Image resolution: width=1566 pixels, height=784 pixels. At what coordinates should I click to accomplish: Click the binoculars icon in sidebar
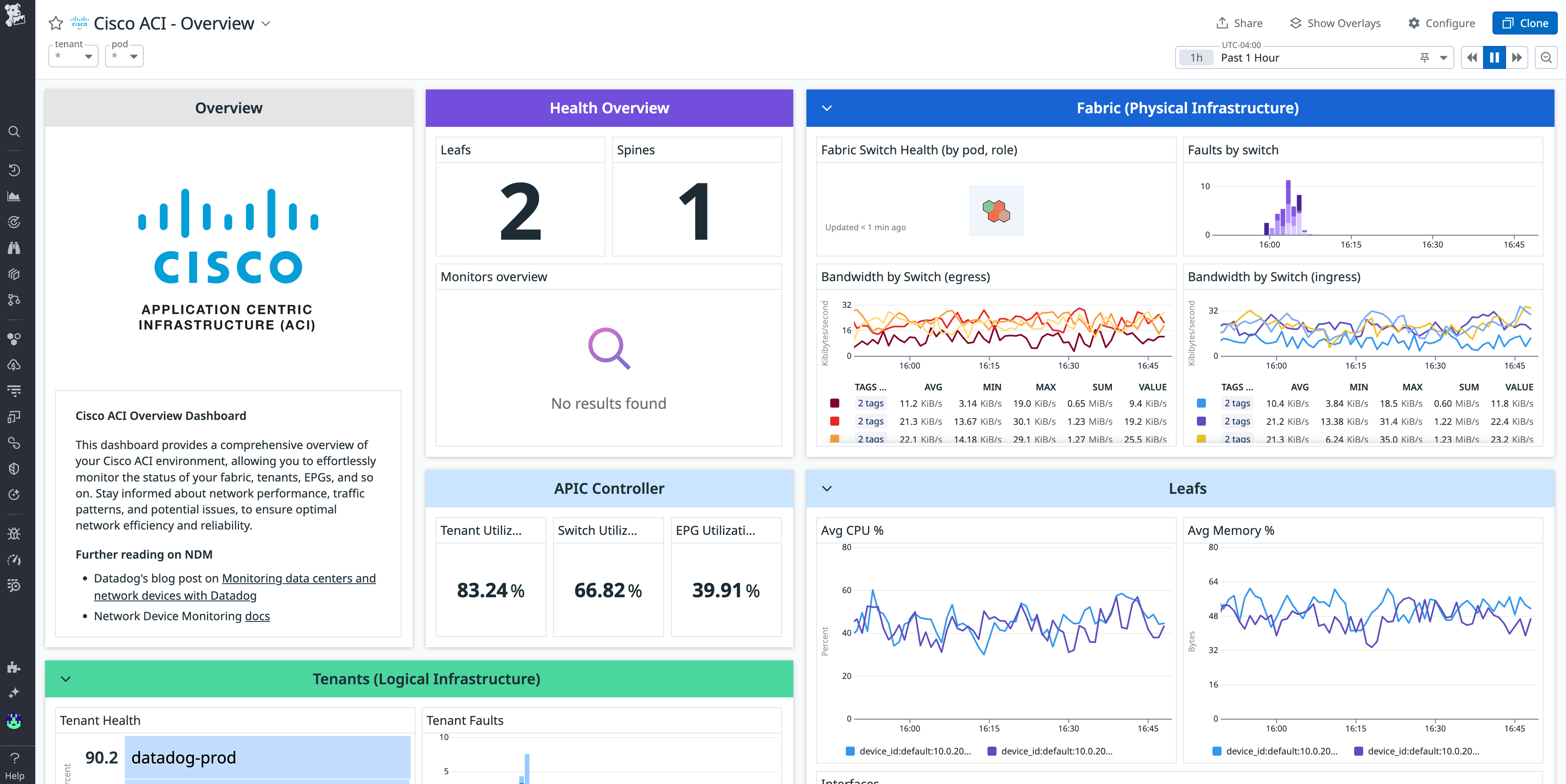[14, 248]
